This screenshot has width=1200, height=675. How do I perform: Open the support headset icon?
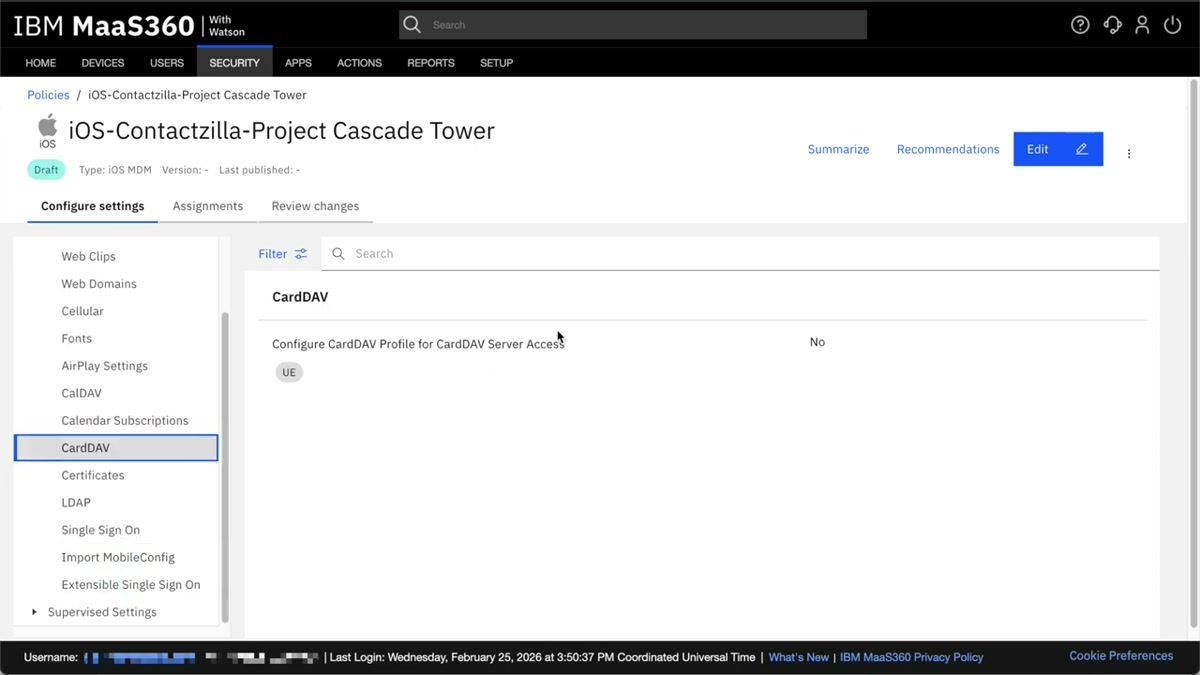click(1112, 25)
